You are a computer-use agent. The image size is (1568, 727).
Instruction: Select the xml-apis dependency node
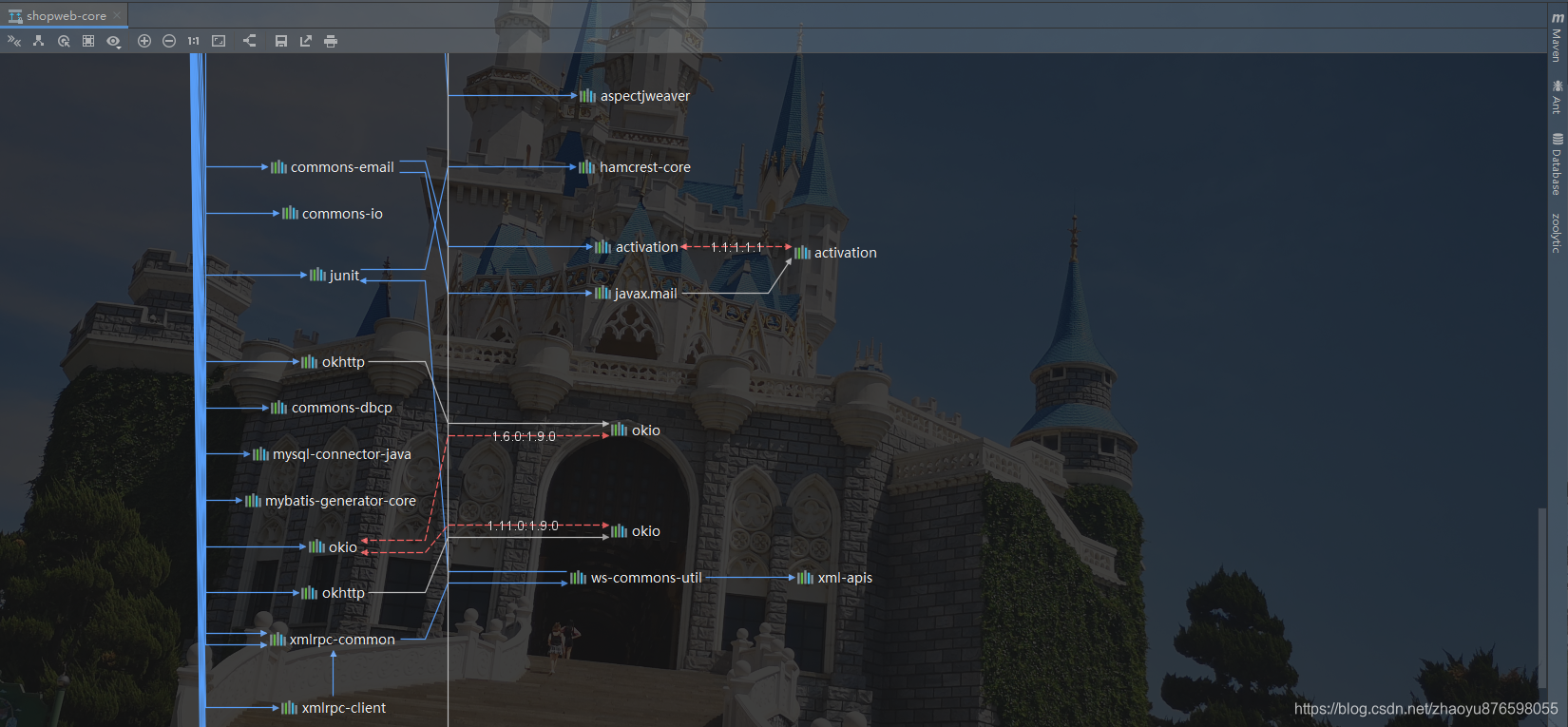(x=834, y=578)
